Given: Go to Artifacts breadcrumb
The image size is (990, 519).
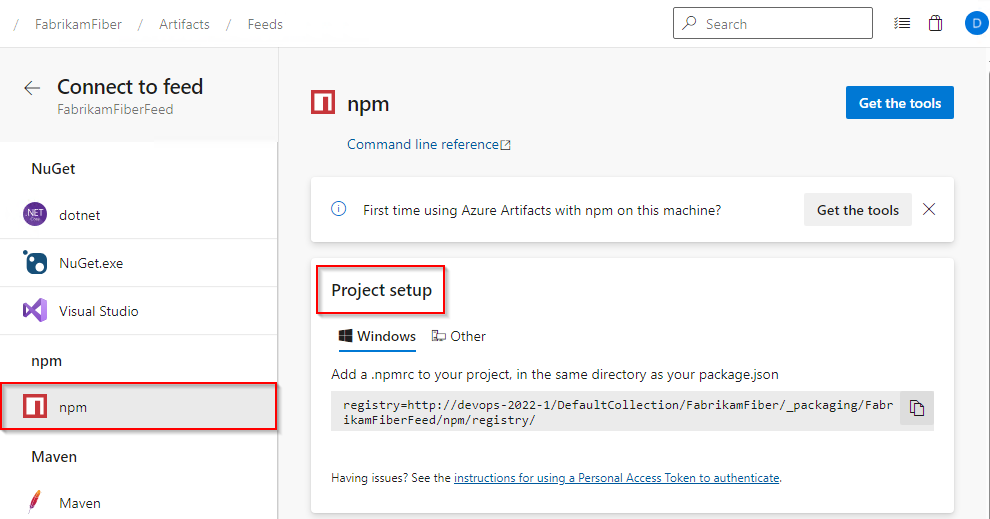Looking at the screenshot, I should pos(184,24).
